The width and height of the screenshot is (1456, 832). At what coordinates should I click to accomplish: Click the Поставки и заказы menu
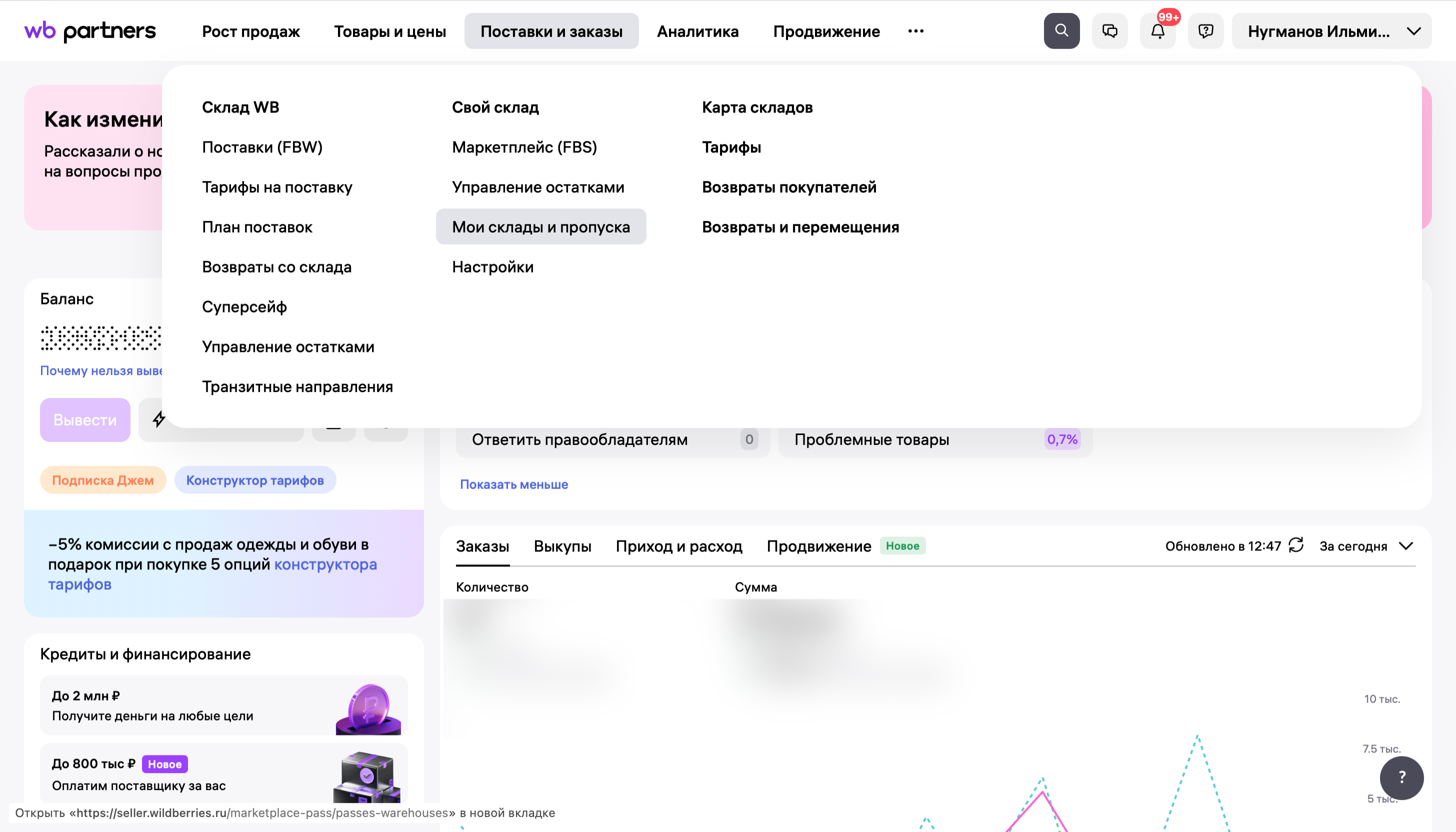pos(551,31)
